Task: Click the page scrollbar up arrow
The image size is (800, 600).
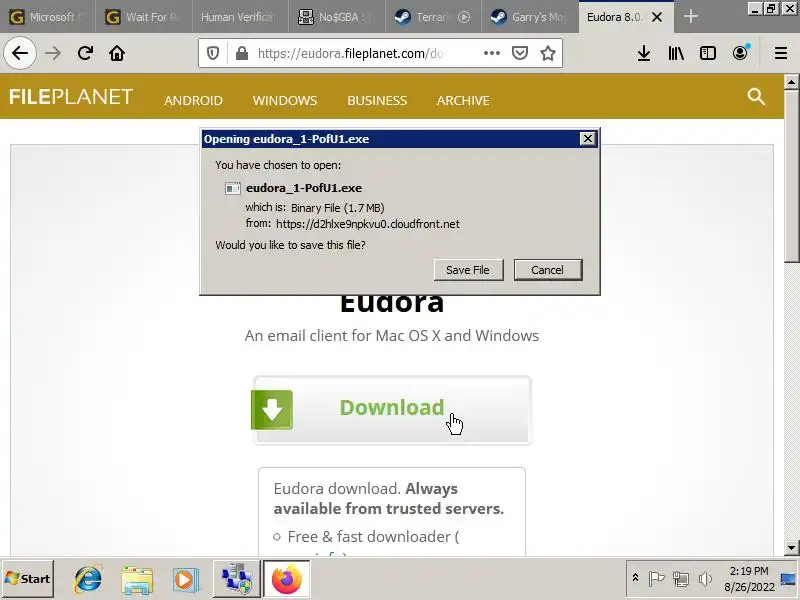Action: click(x=791, y=82)
